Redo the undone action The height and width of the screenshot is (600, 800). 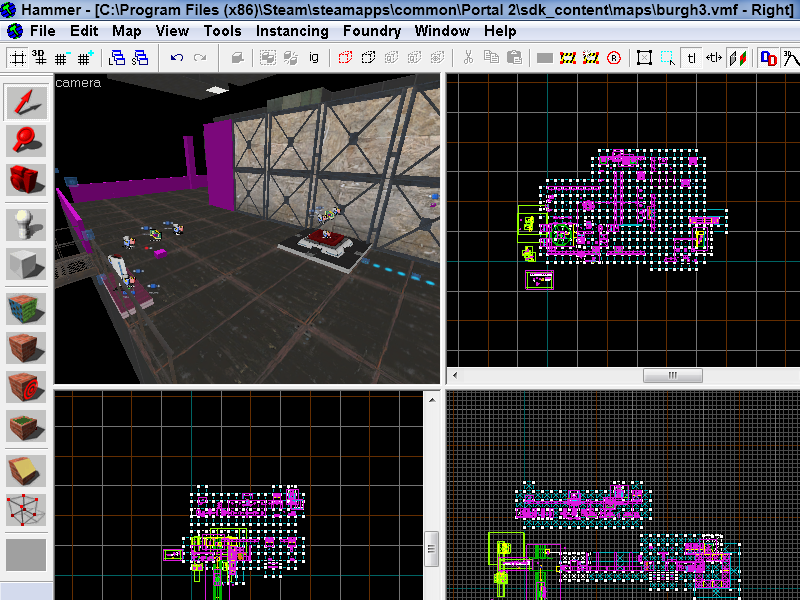pyautogui.click(x=199, y=58)
